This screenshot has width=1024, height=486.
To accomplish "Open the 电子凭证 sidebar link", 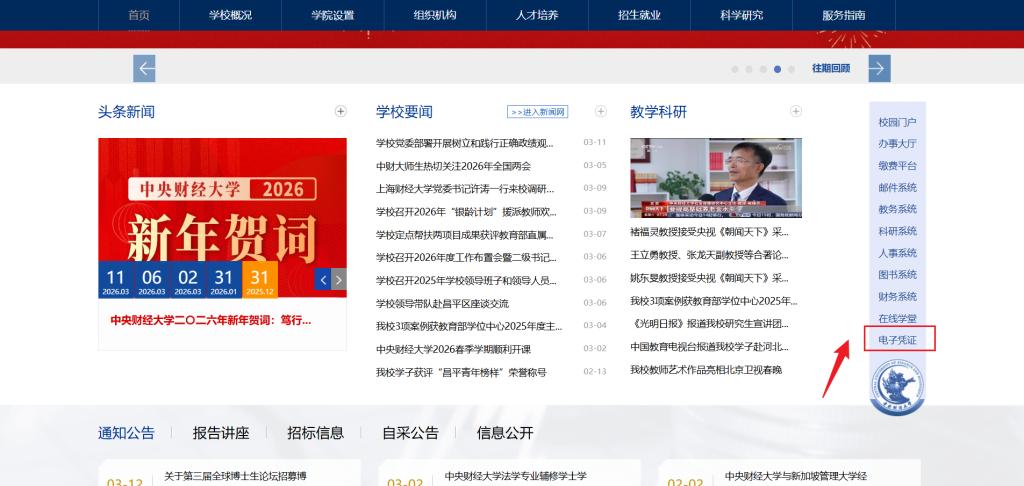I will coord(897,340).
